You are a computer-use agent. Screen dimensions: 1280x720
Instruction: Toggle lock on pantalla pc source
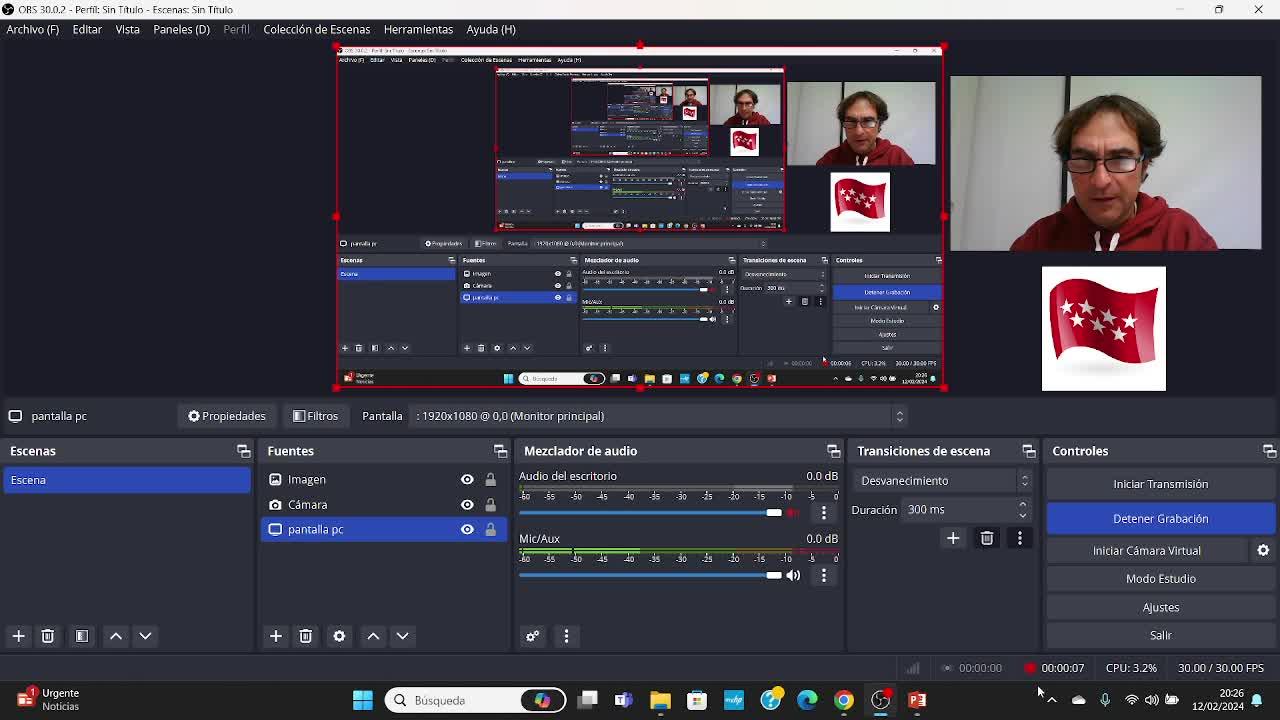(490, 529)
